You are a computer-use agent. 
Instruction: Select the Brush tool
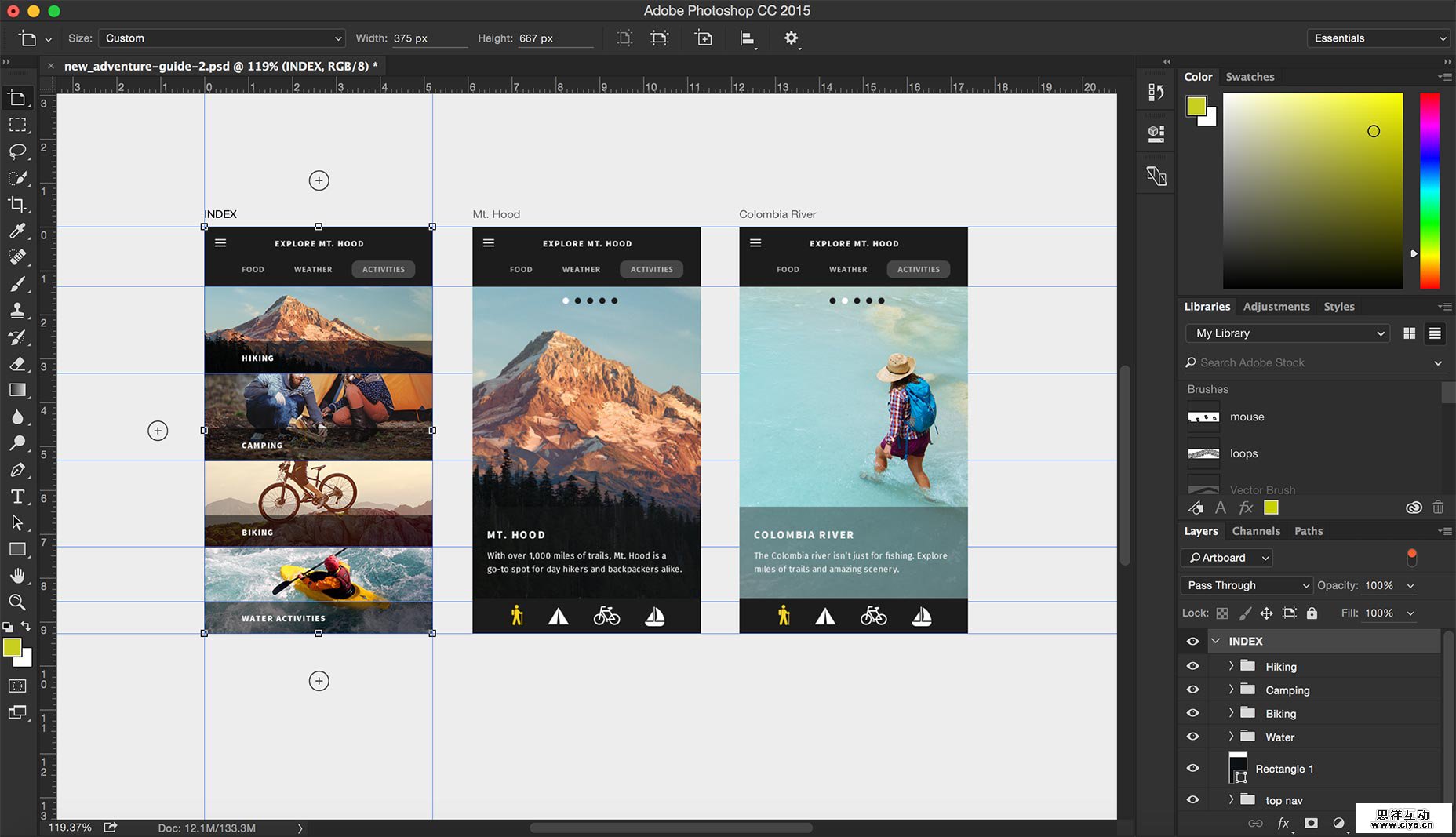tap(18, 283)
